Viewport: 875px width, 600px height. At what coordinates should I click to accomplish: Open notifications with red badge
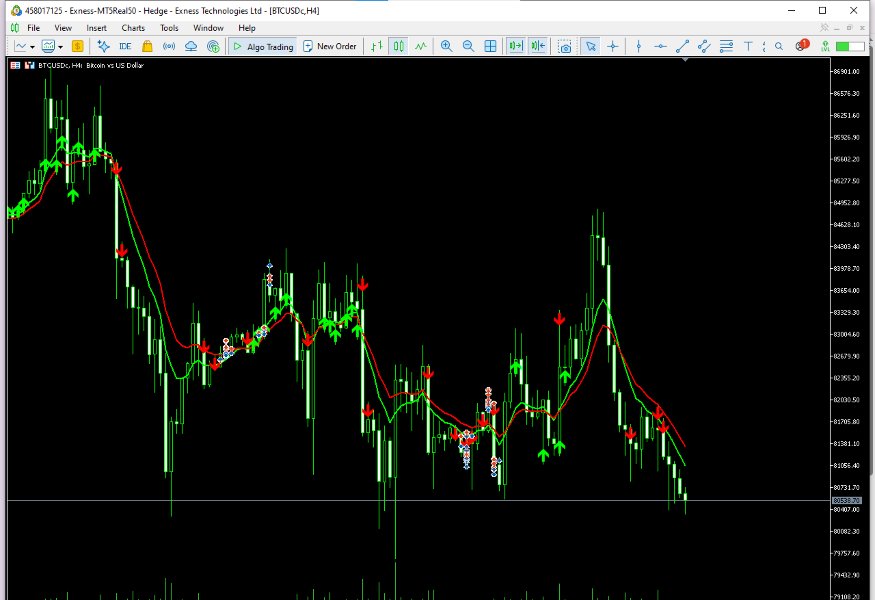(x=802, y=45)
